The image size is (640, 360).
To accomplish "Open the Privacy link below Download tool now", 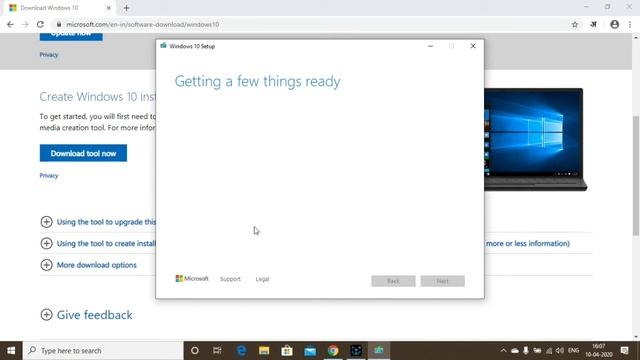I will click(x=49, y=176).
